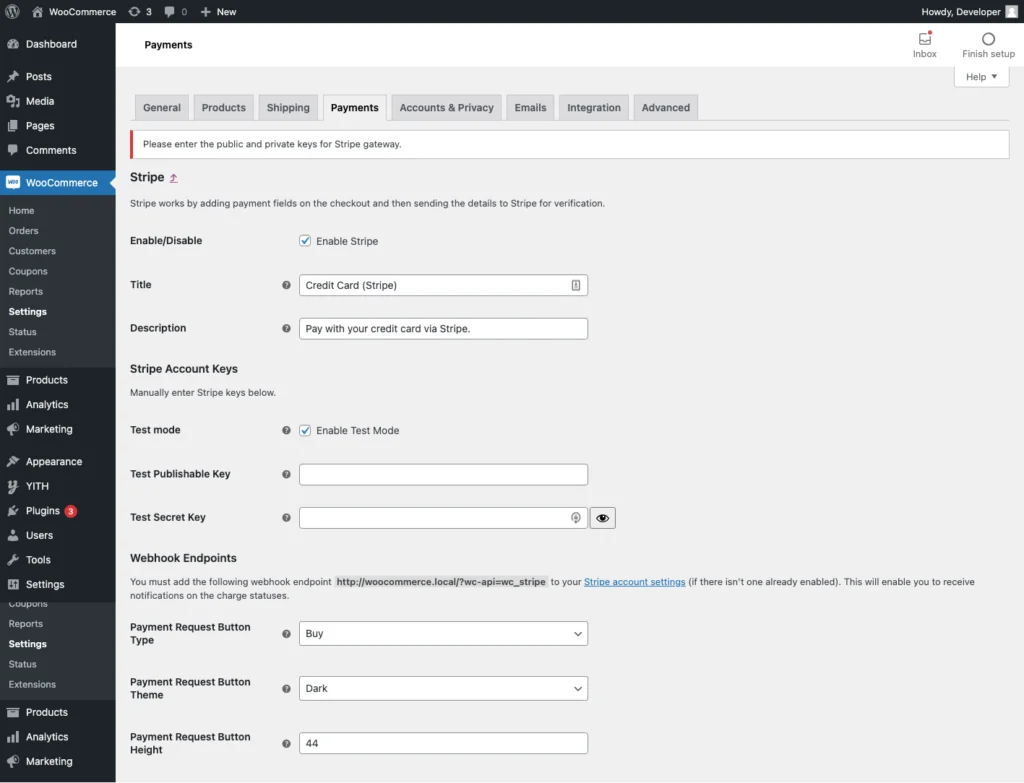Open Extensions above the upper Products item

pos(32,353)
